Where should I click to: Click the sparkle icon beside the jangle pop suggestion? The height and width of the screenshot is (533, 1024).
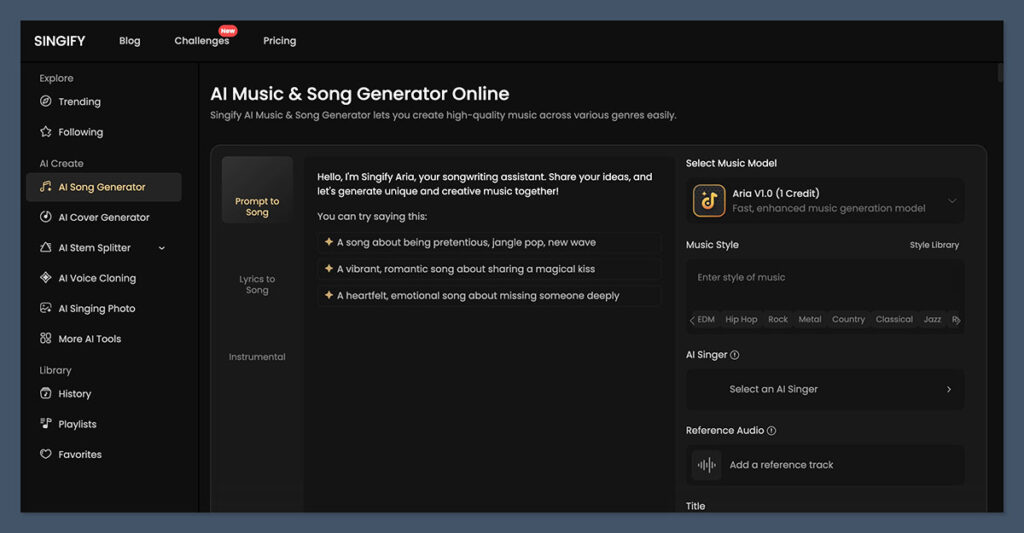point(328,242)
